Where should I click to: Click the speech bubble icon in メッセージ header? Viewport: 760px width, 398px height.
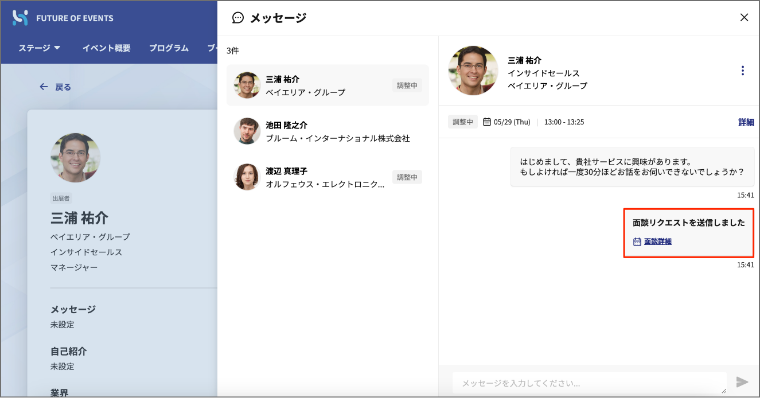coord(238,18)
